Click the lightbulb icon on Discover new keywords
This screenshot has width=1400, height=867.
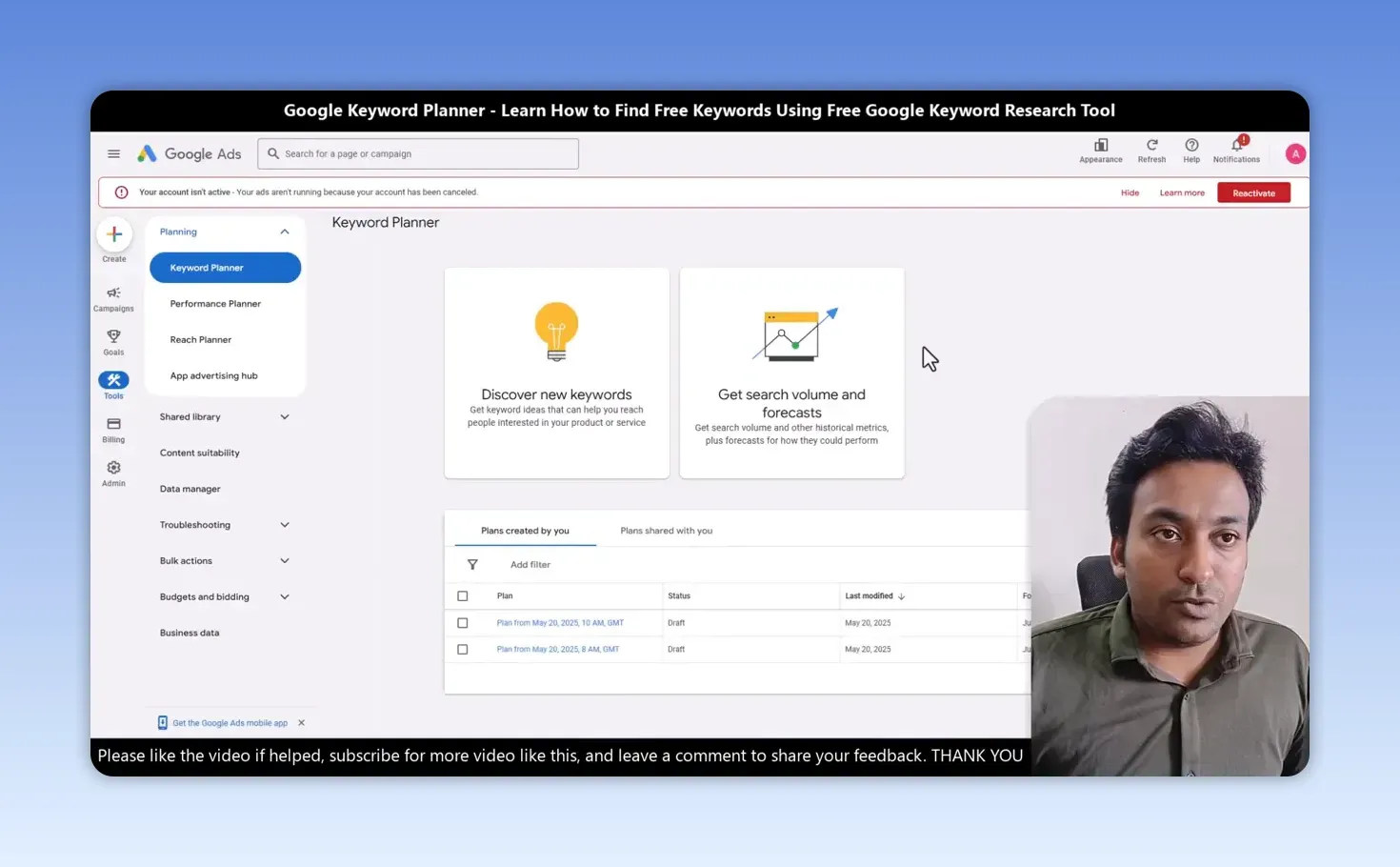point(556,331)
